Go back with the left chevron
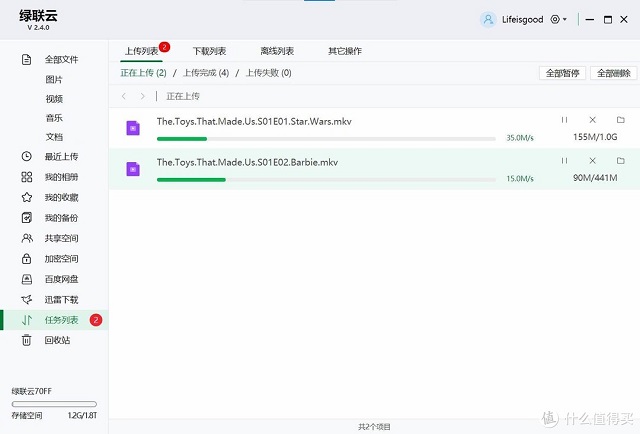Viewport: 640px width, 434px height. tap(124, 96)
